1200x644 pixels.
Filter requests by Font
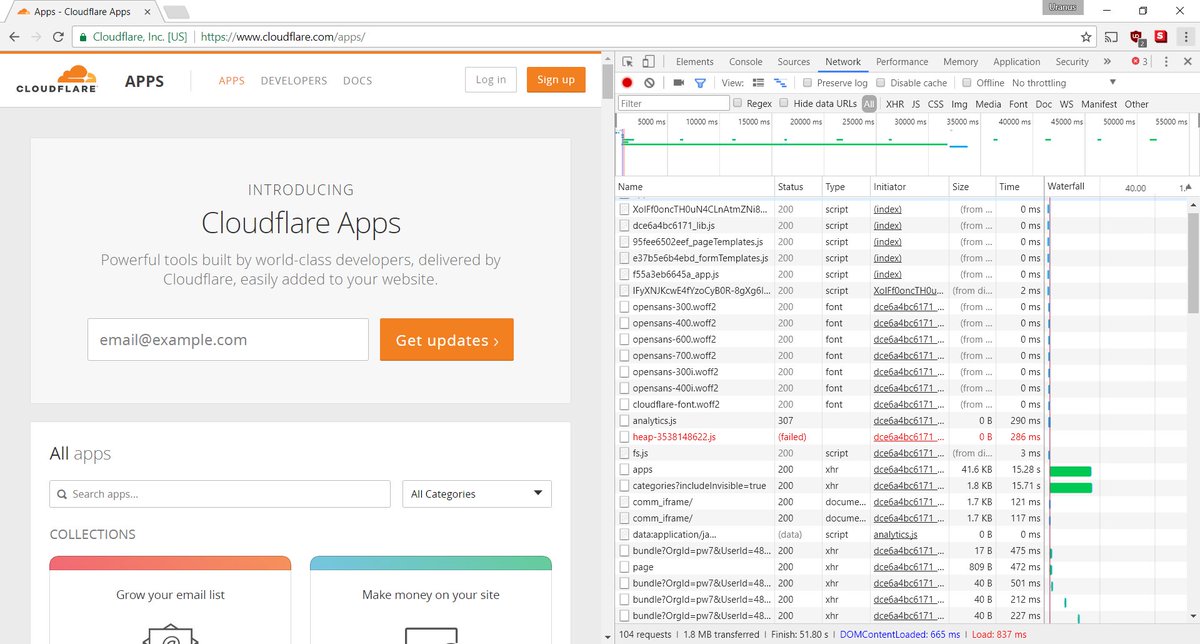[x=1018, y=104]
